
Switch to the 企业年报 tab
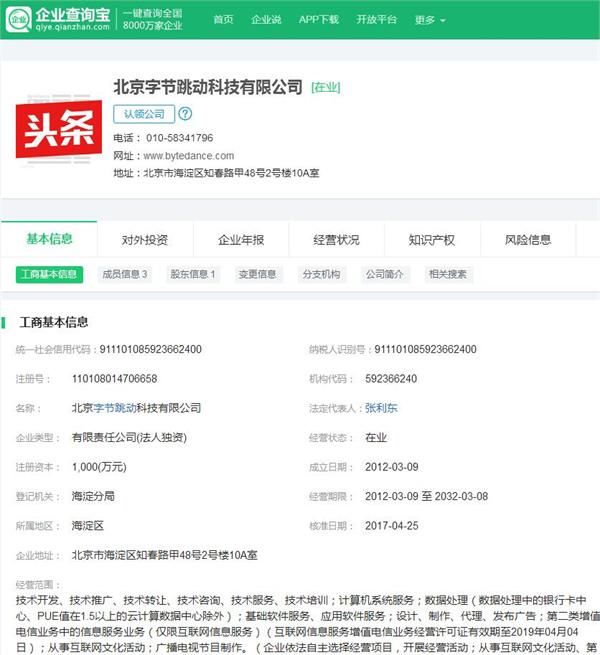tap(241, 240)
